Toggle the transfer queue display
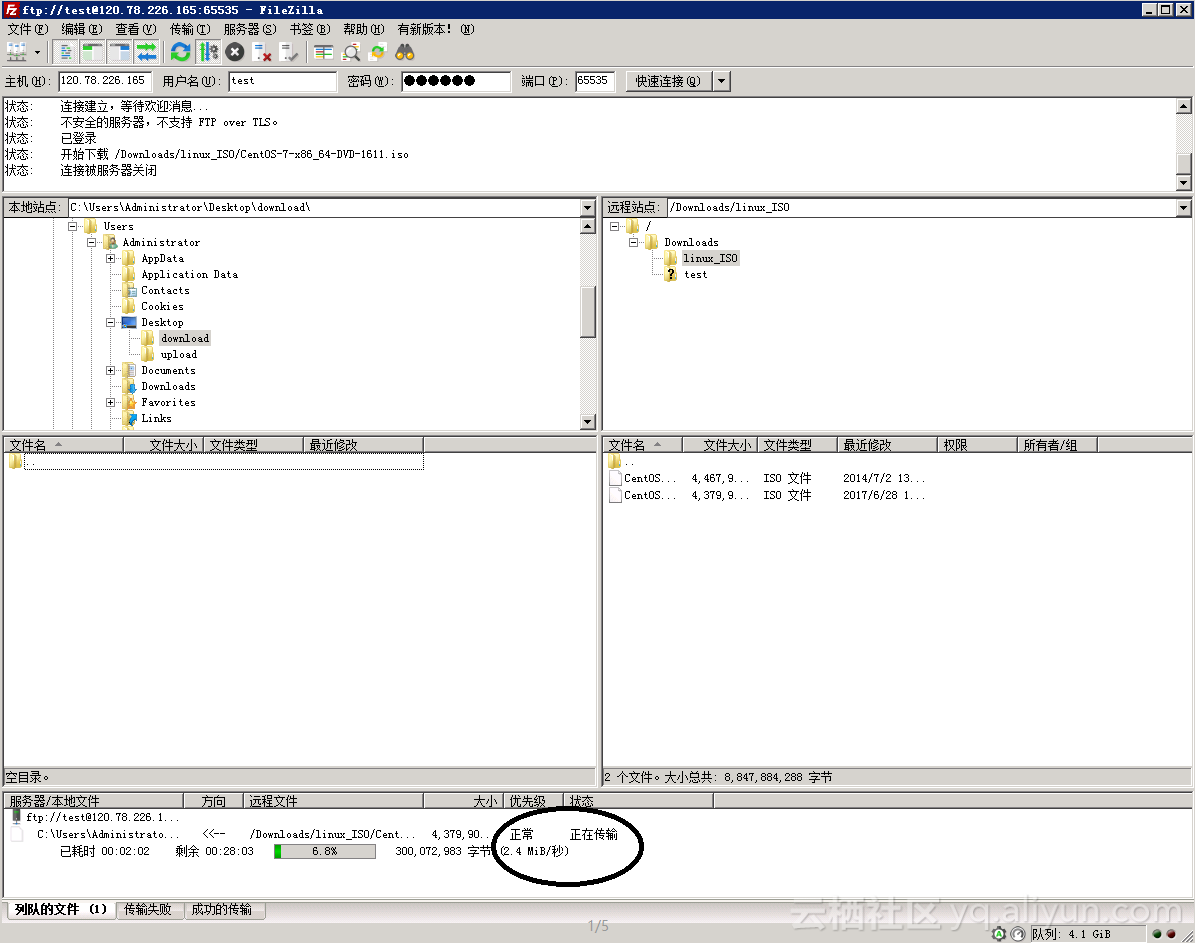The width and height of the screenshot is (1195, 943). click(x=146, y=52)
